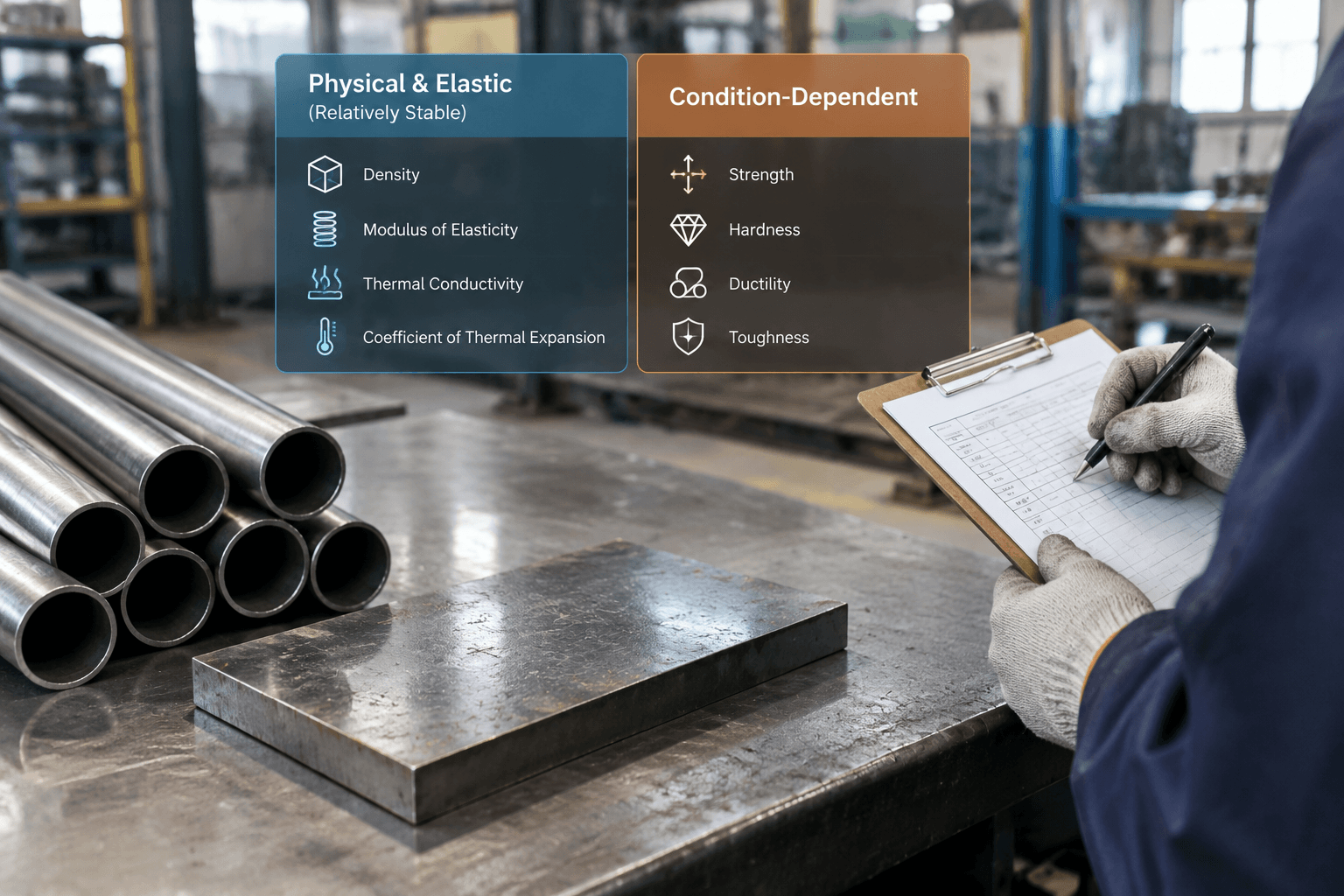Select the "Thermal Conductivity" label
Viewport: 1344px width, 896px height.
pos(443,284)
